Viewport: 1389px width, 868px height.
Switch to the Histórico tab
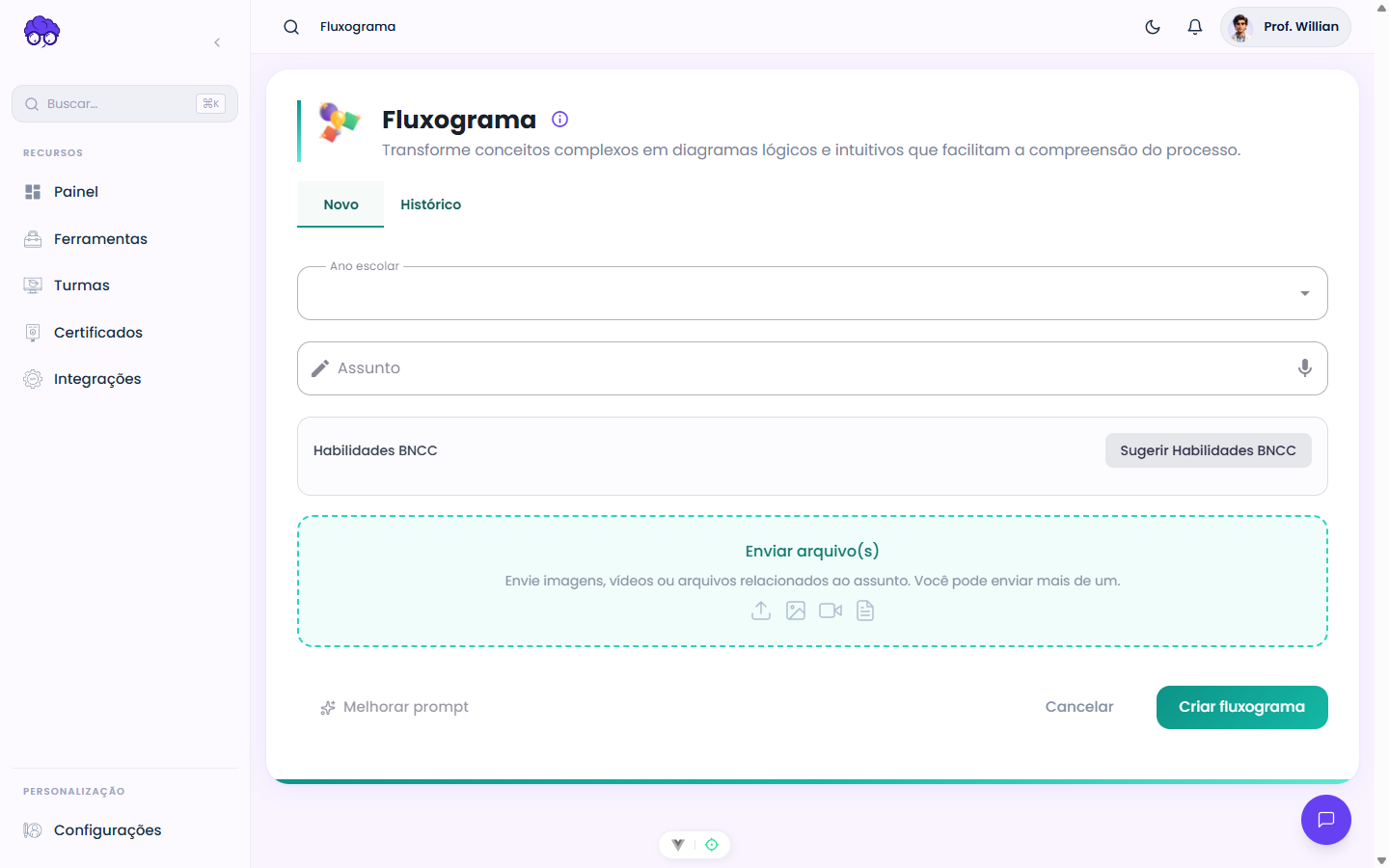click(x=431, y=204)
